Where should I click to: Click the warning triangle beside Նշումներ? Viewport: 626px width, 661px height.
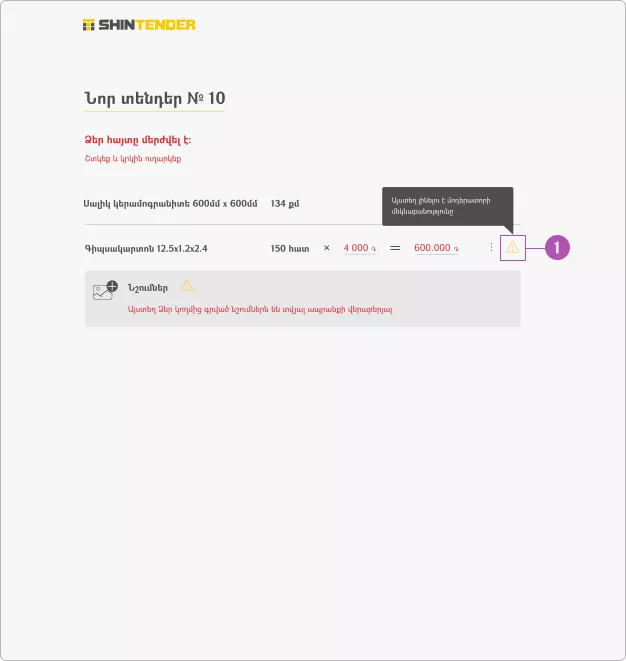tap(187, 287)
